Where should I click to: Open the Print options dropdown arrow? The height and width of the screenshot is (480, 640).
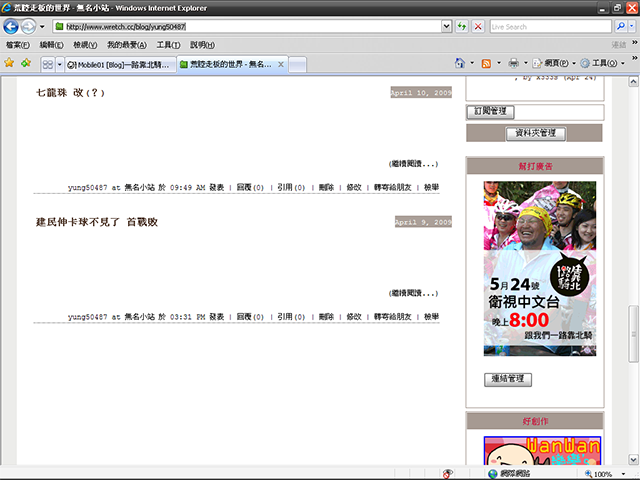526,63
